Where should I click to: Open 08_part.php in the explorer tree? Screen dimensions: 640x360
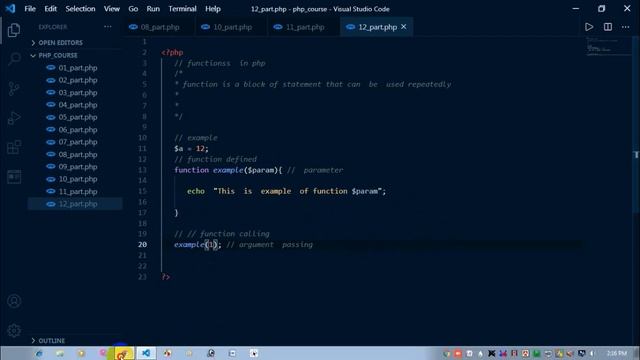78,154
